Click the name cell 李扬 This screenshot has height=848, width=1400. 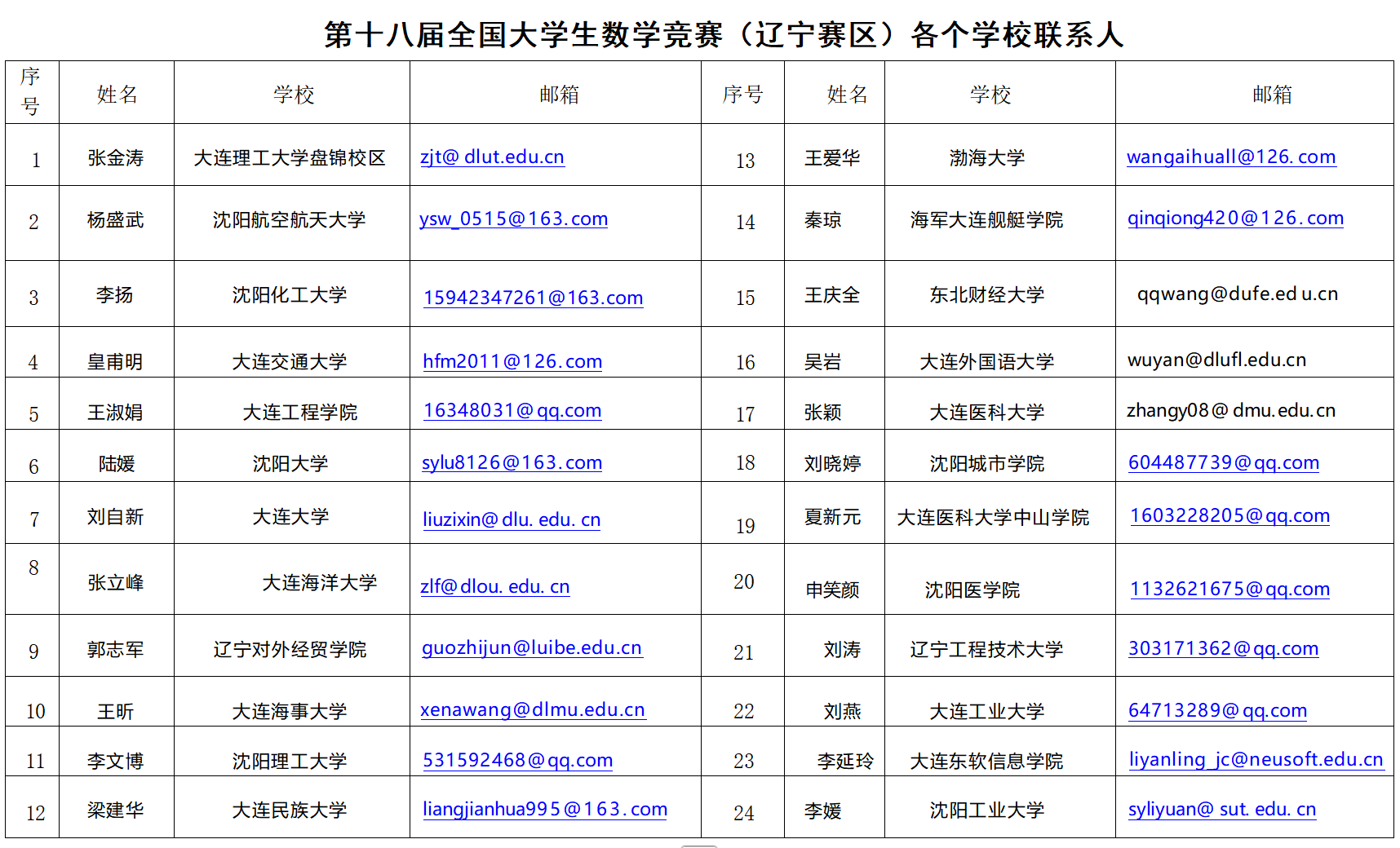coord(115,295)
